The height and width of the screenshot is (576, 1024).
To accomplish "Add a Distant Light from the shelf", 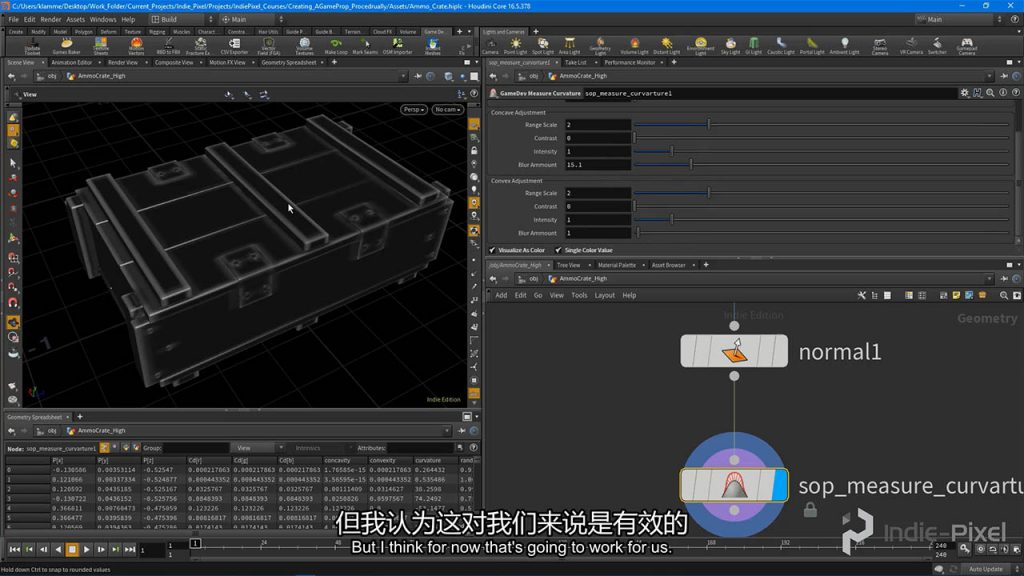I will coord(666,46).
